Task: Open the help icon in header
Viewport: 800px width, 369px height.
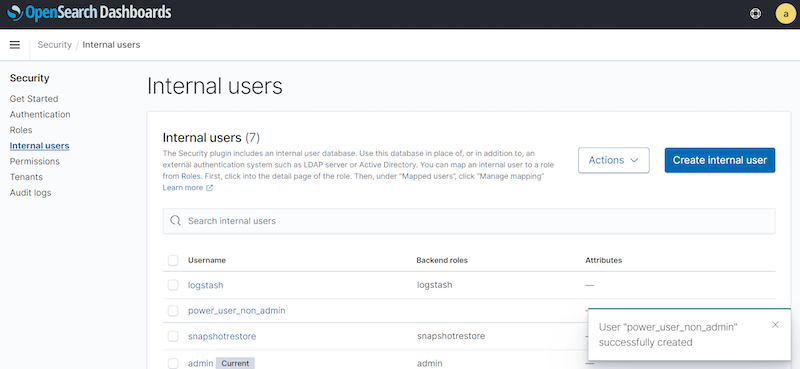Action: [x=755, y=14]
